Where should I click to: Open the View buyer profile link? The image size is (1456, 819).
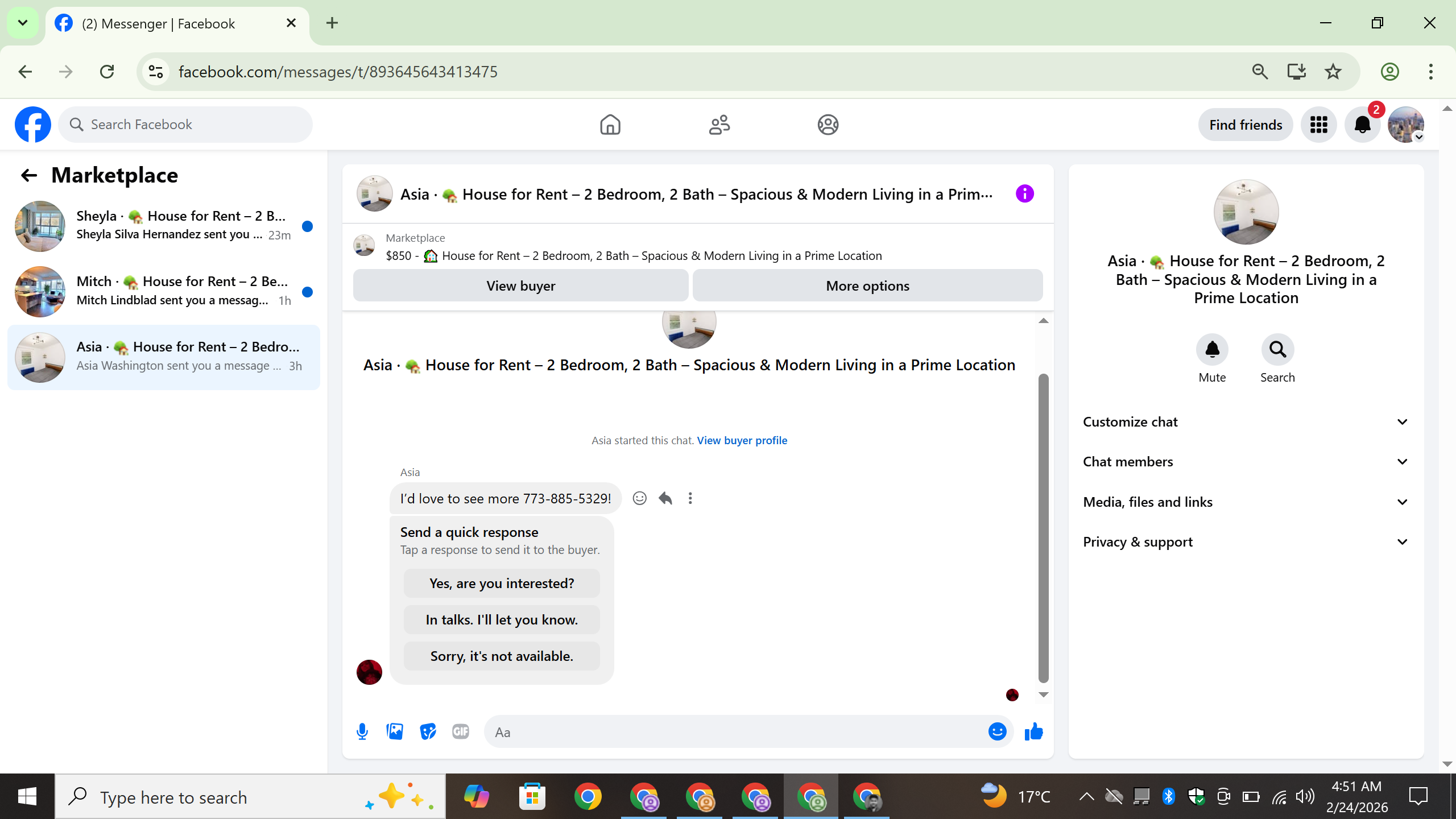pyautogui.click(x=742, y=440)
